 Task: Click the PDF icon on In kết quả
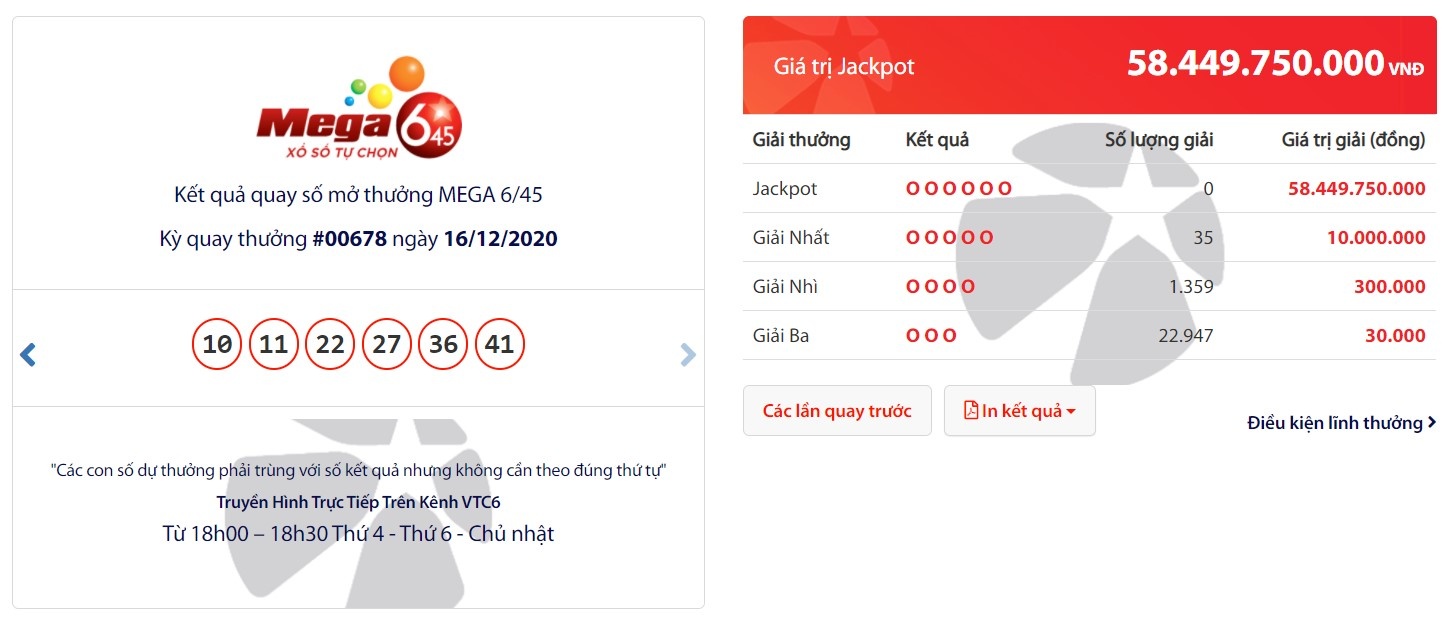[x=970, y=410]
